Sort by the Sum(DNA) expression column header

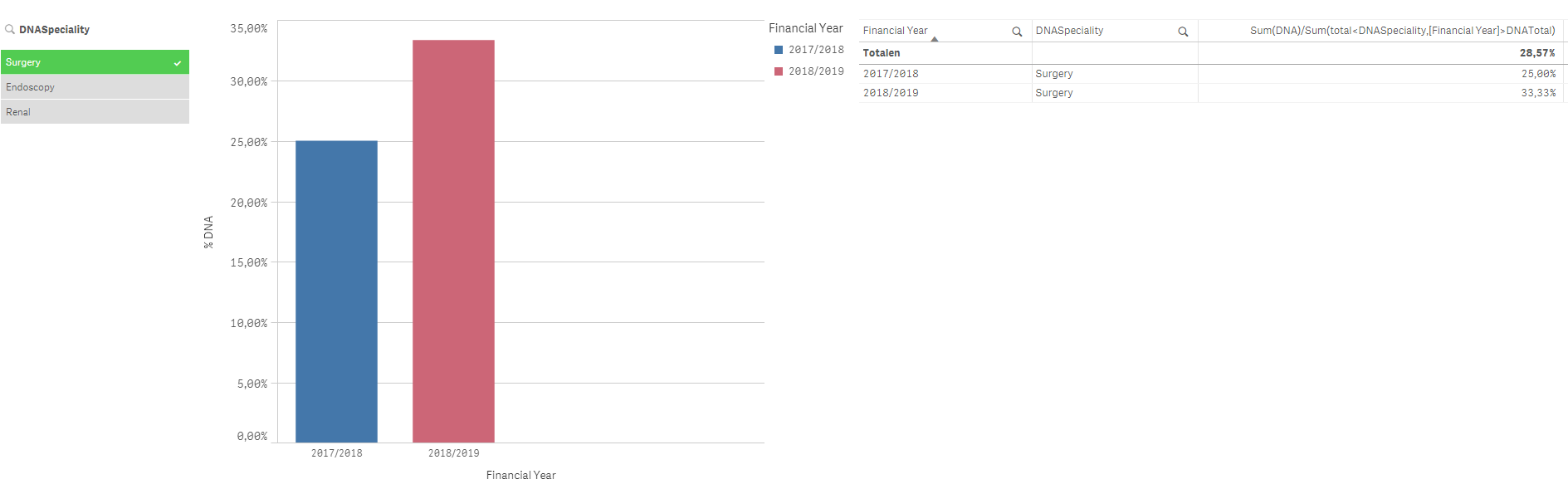[1402, 31]
